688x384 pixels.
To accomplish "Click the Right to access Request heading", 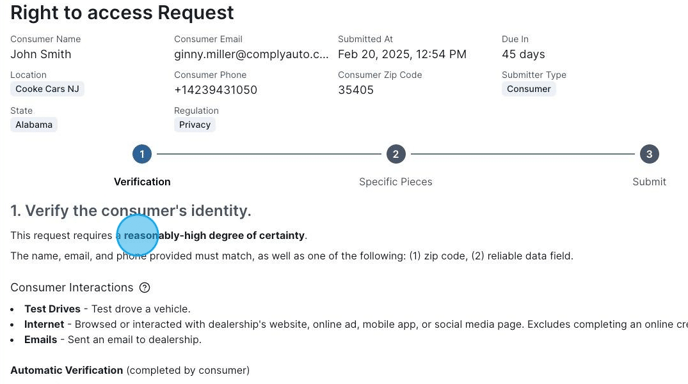I will [122, 13].
